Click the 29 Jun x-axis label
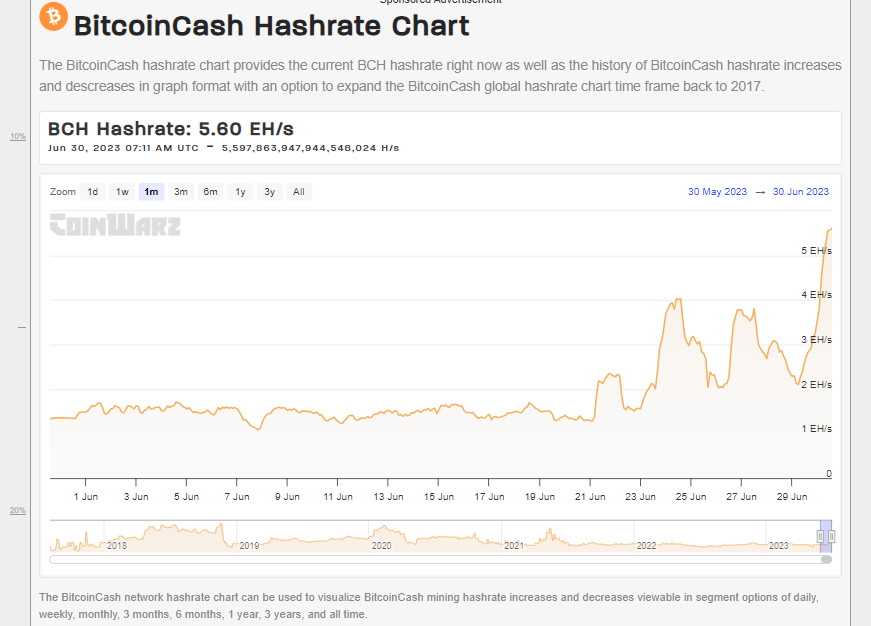The width and height of the screenshot is (871, 626). point(792,497)
